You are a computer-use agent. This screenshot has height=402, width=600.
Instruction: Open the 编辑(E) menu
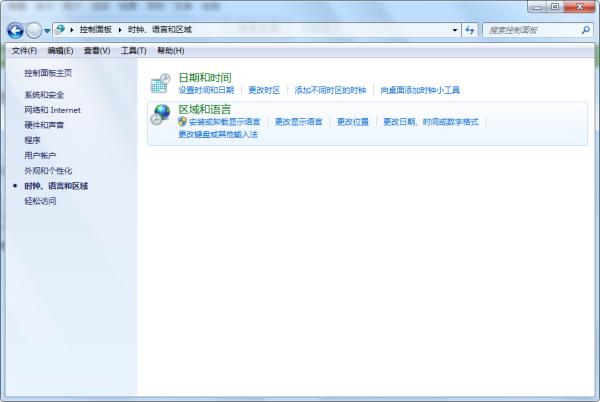[x=60, y=50]
